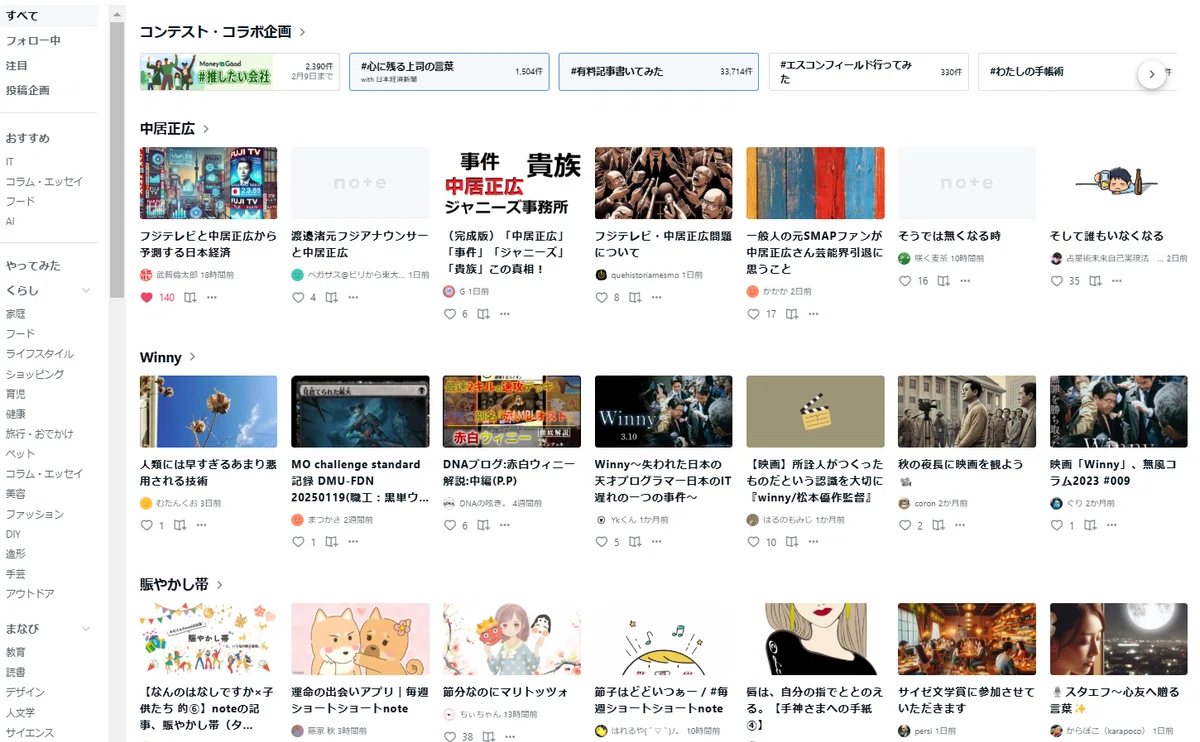
Task: Open more options for 映画「Winny」、無風コラム2023
Action: tap(1111, 525)
